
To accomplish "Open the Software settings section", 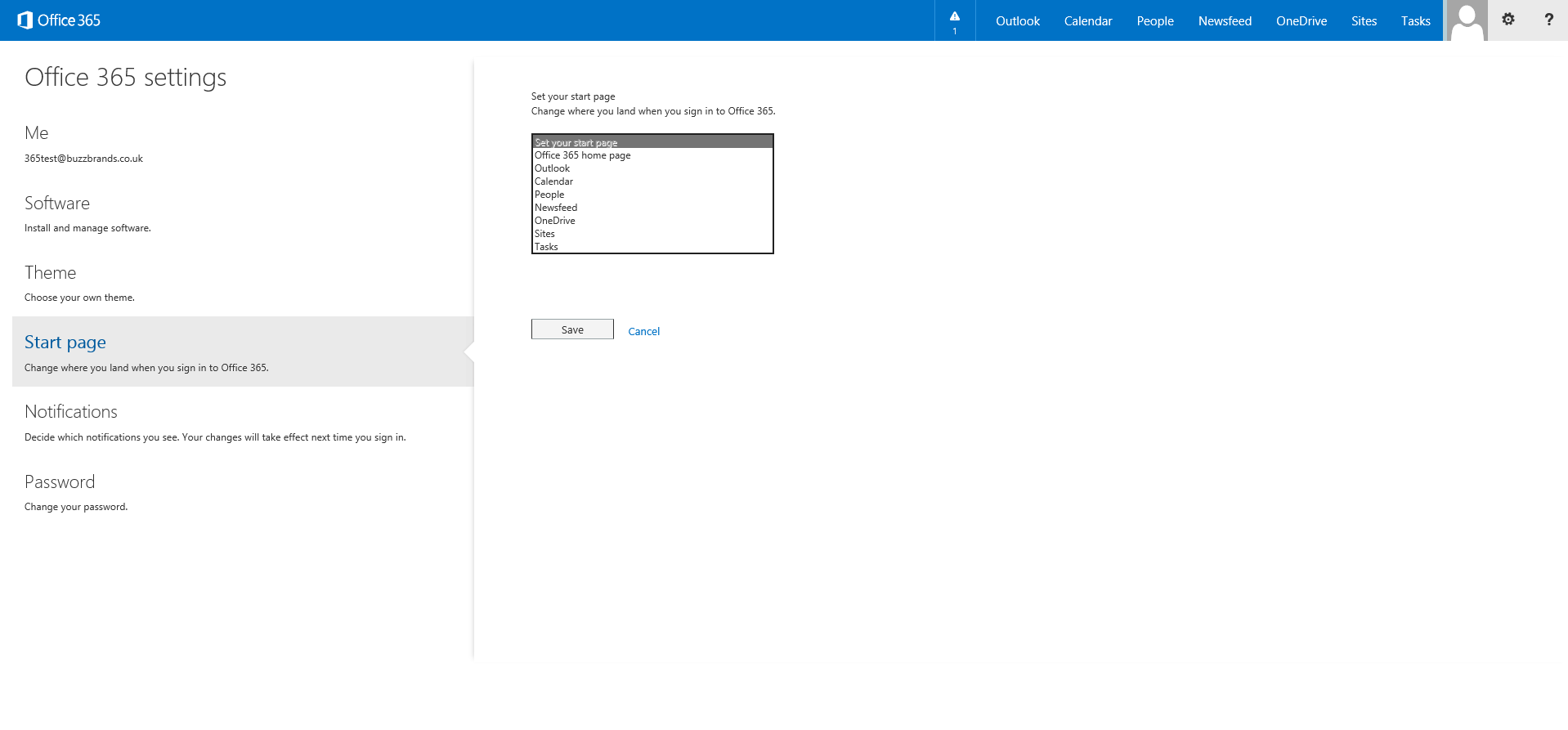I will point(57,204).
